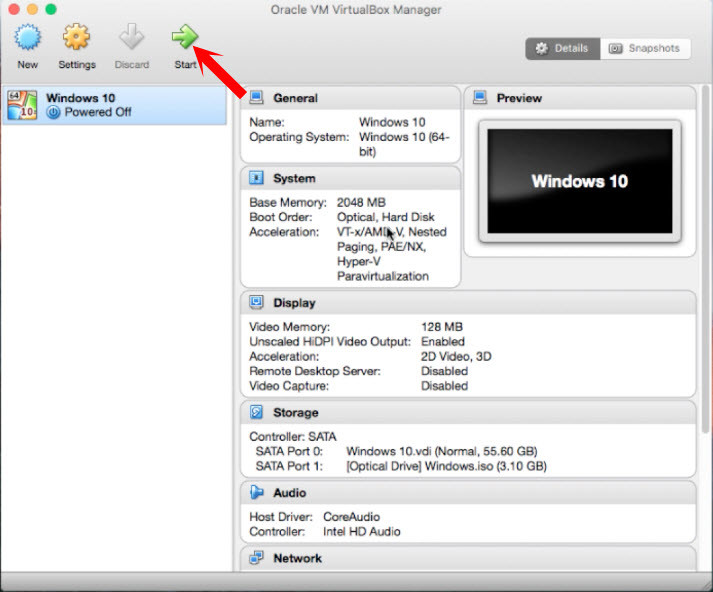The height and width of the screenshot is (592, 713).
Task: Click the General section icon
Action: pos(256,97)
